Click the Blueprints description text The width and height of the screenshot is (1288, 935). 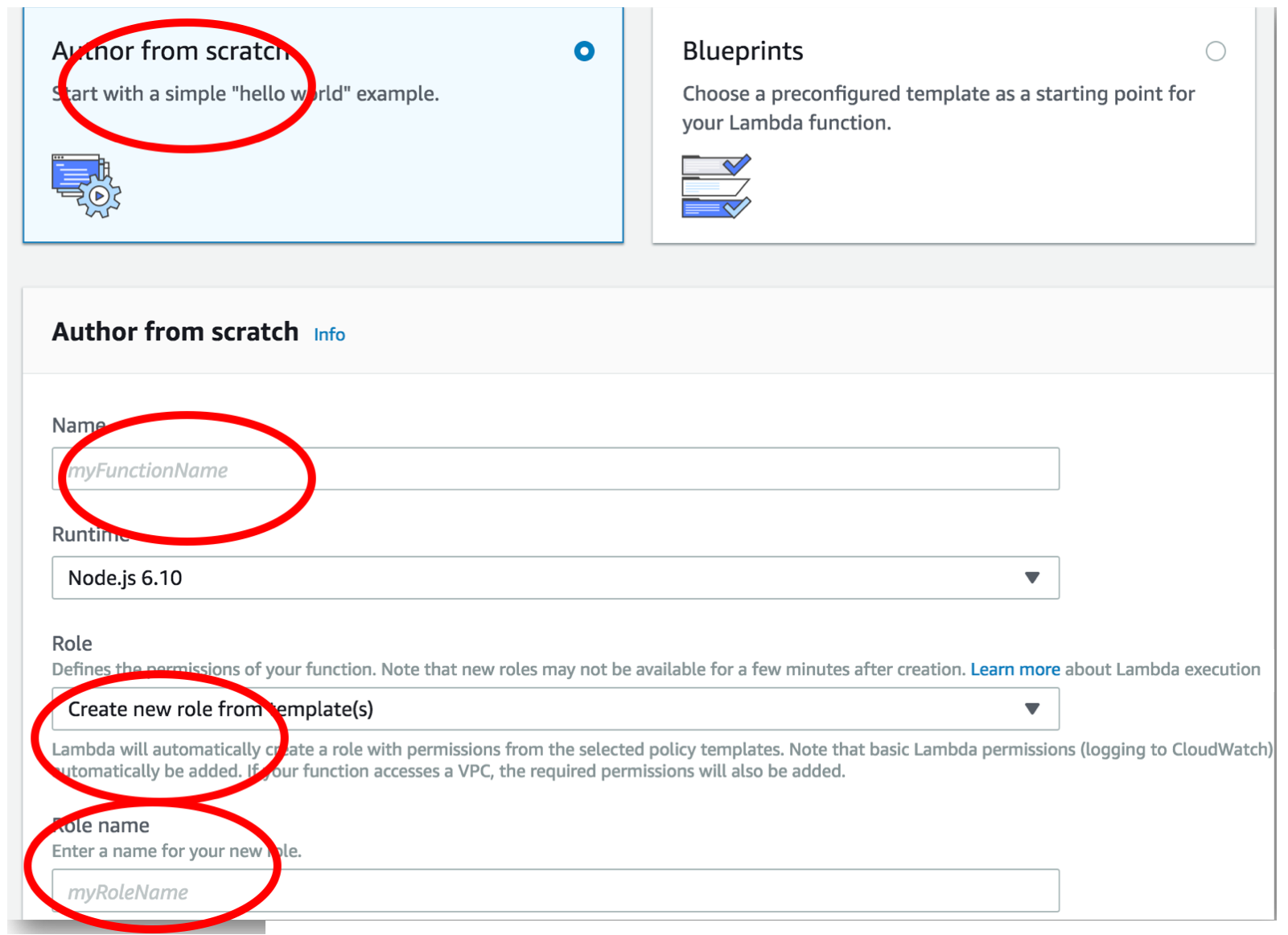(x=938, y=108)
